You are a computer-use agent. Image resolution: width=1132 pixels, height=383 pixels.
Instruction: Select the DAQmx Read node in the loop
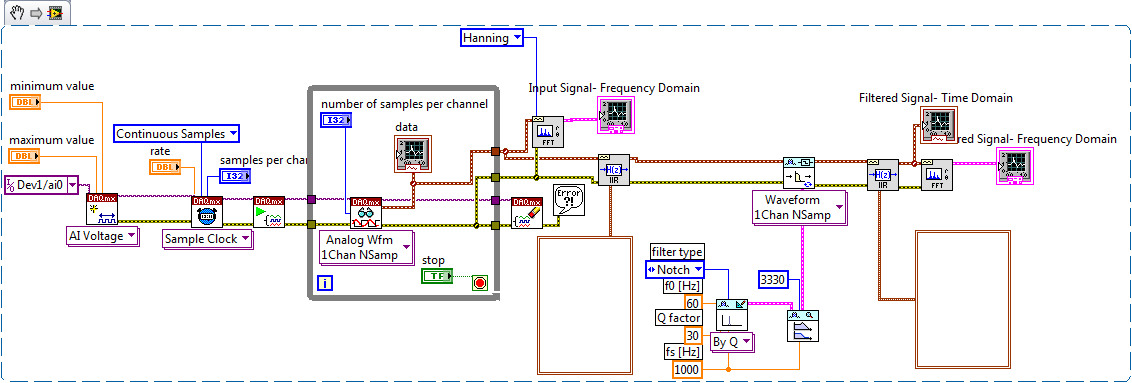[366, 213]
